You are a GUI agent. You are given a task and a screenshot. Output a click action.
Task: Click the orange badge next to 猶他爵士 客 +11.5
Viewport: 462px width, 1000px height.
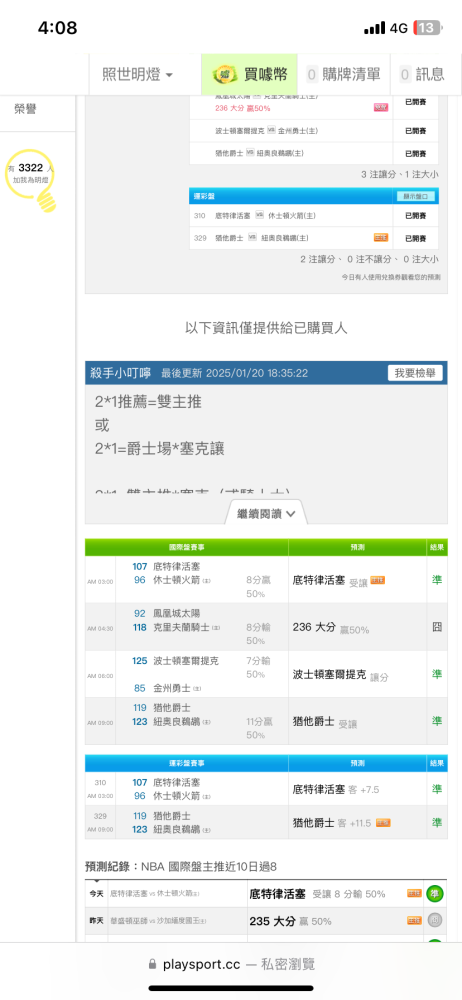(x=383, y=823)
